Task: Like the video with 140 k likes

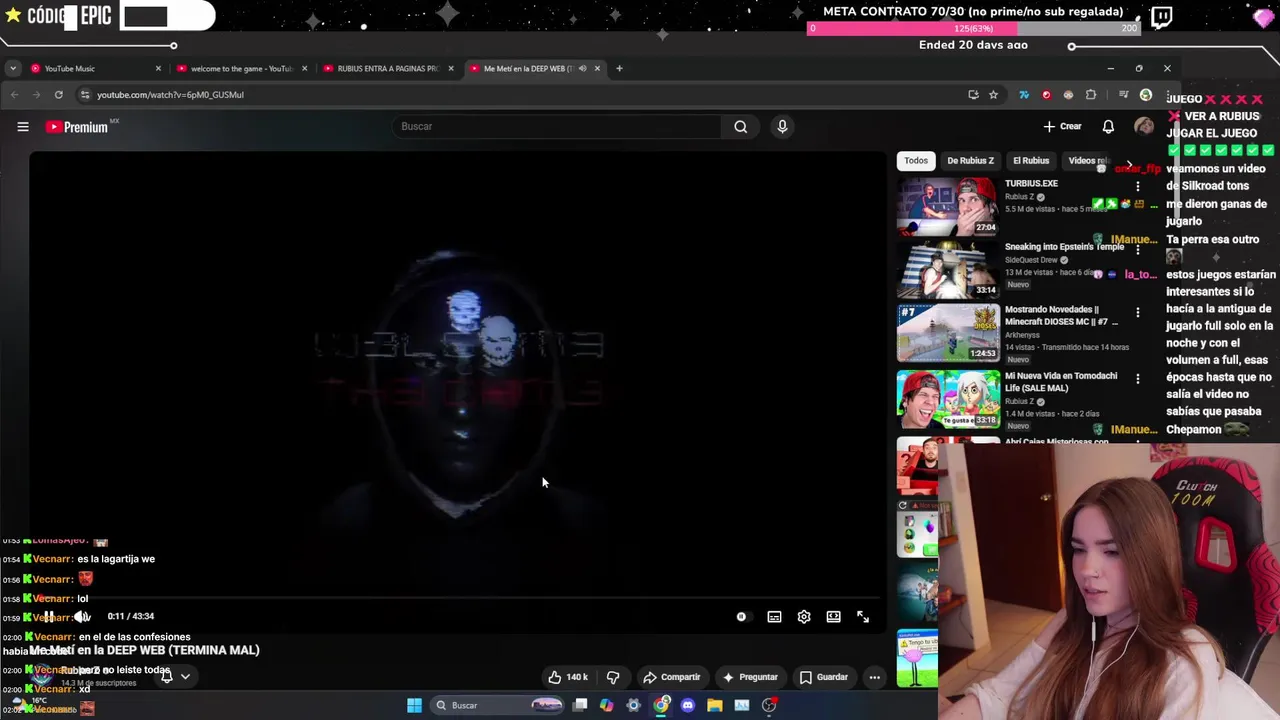Action: pos(568,677)
